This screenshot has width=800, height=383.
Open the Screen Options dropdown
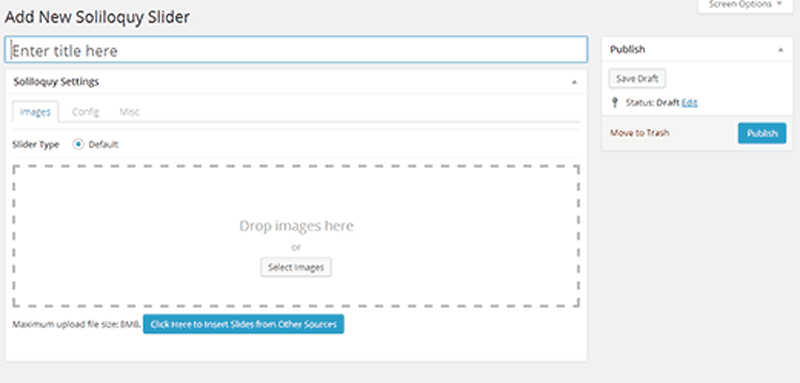(745, 5)
